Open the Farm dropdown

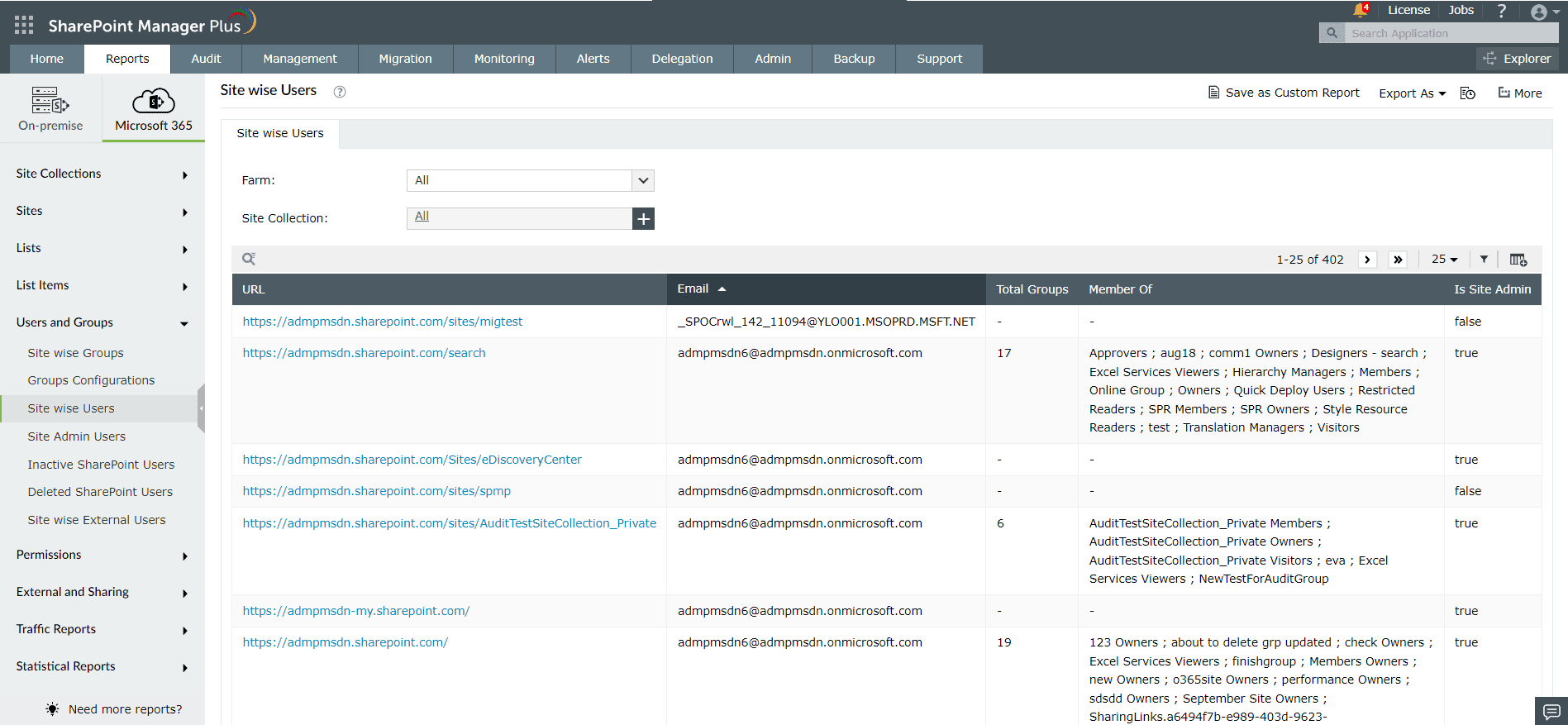[530, 180]
